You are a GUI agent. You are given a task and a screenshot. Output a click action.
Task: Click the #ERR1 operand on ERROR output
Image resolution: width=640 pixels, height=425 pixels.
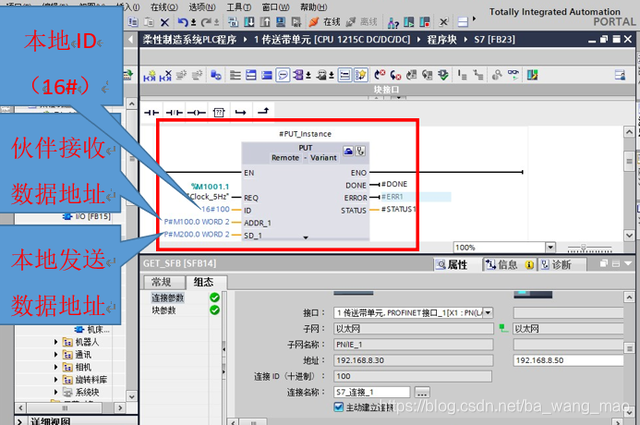(x=392, y=197)
